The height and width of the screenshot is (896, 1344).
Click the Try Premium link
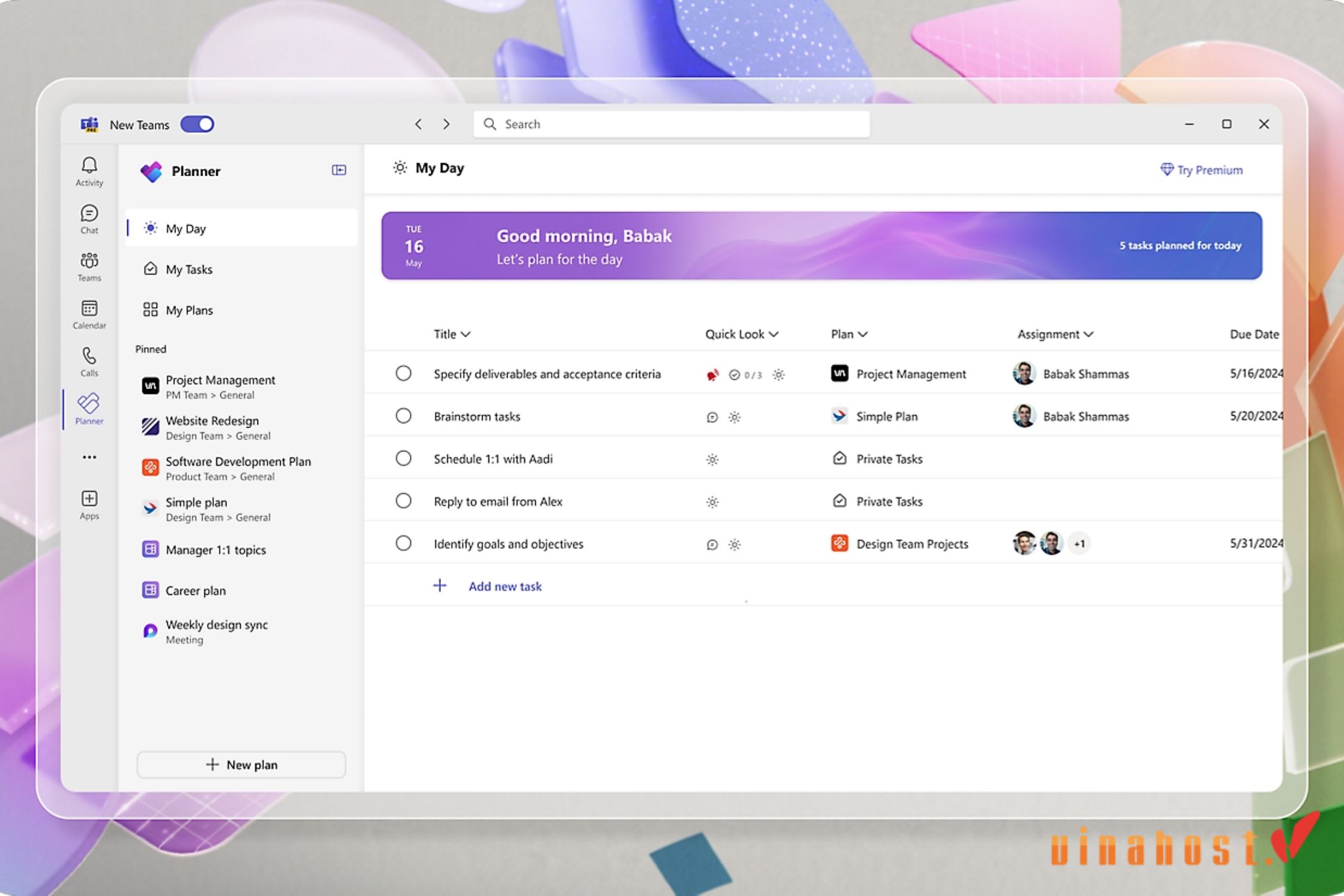coord(1201,170)
